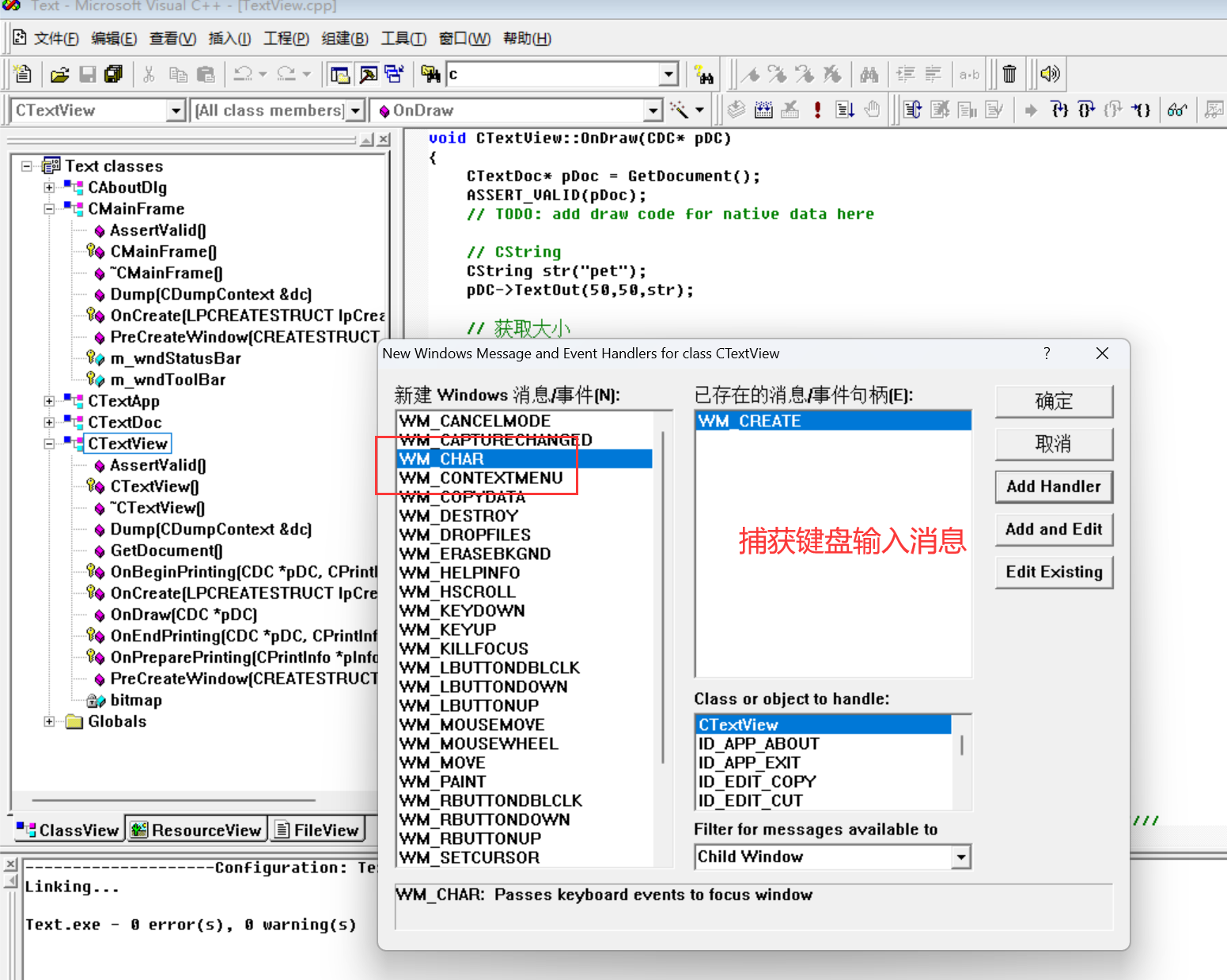Viewport: 1227px width, 980px height.
Task: Click the 确定 button in dialog
Action: pos(1054,401)
